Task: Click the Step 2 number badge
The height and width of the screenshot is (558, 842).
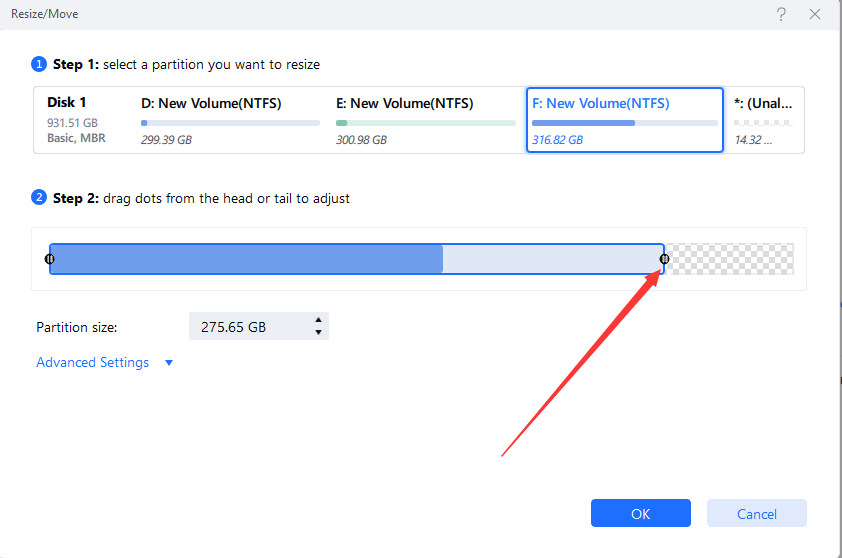Action: pyautogui.click(x=40, y=198)
